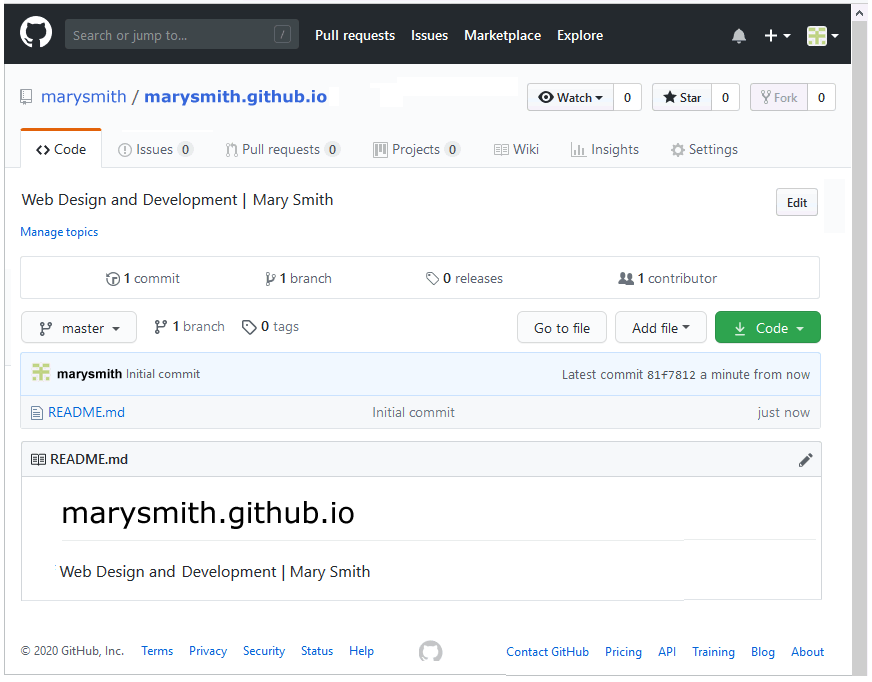Open the Settings tab

pyautogui.click(x=704, y=150)
